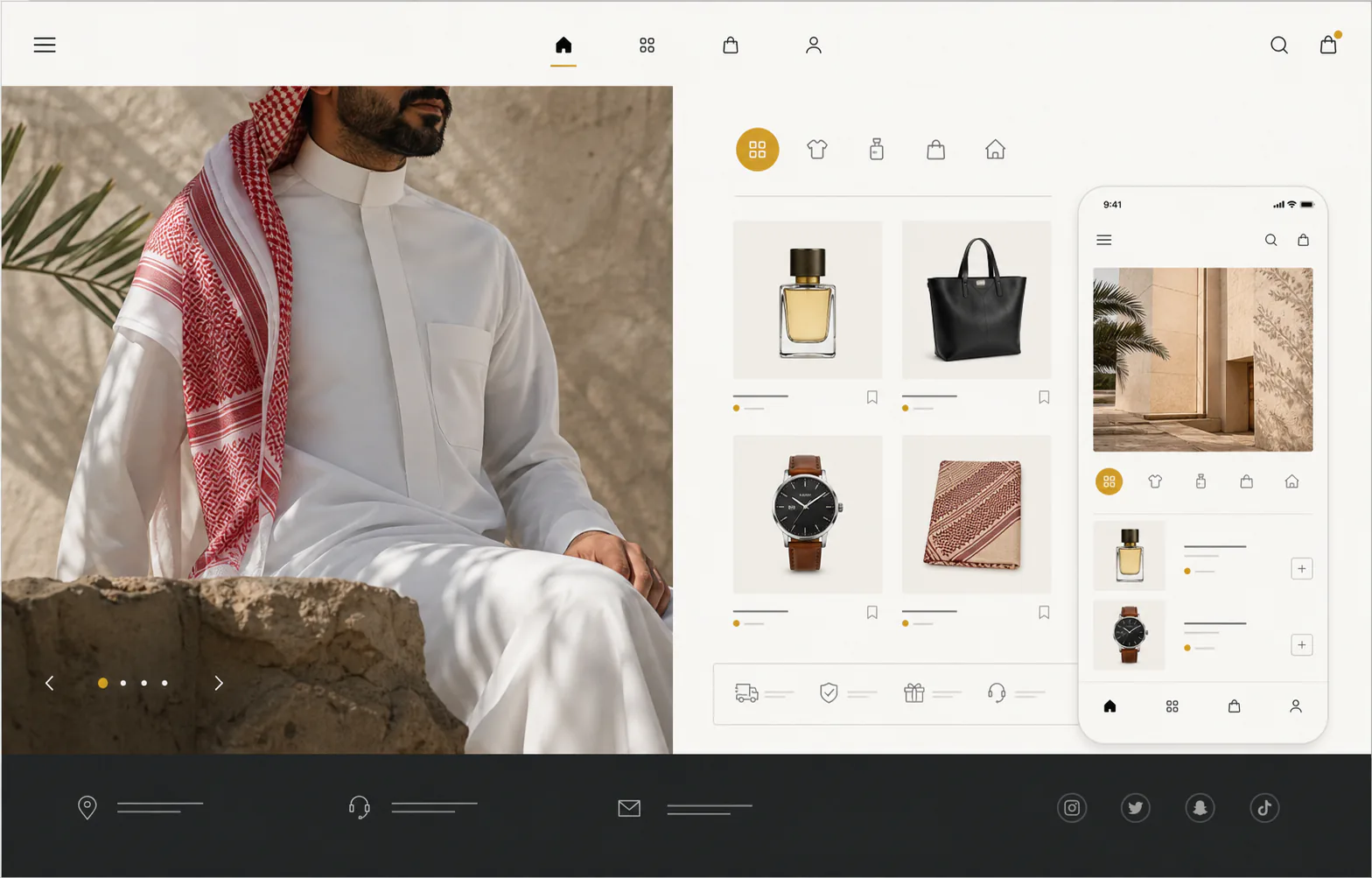Jump to the second carousel dot
Image resolution: width=1372 pixels, height=878 pixels.
pos(123,683)
